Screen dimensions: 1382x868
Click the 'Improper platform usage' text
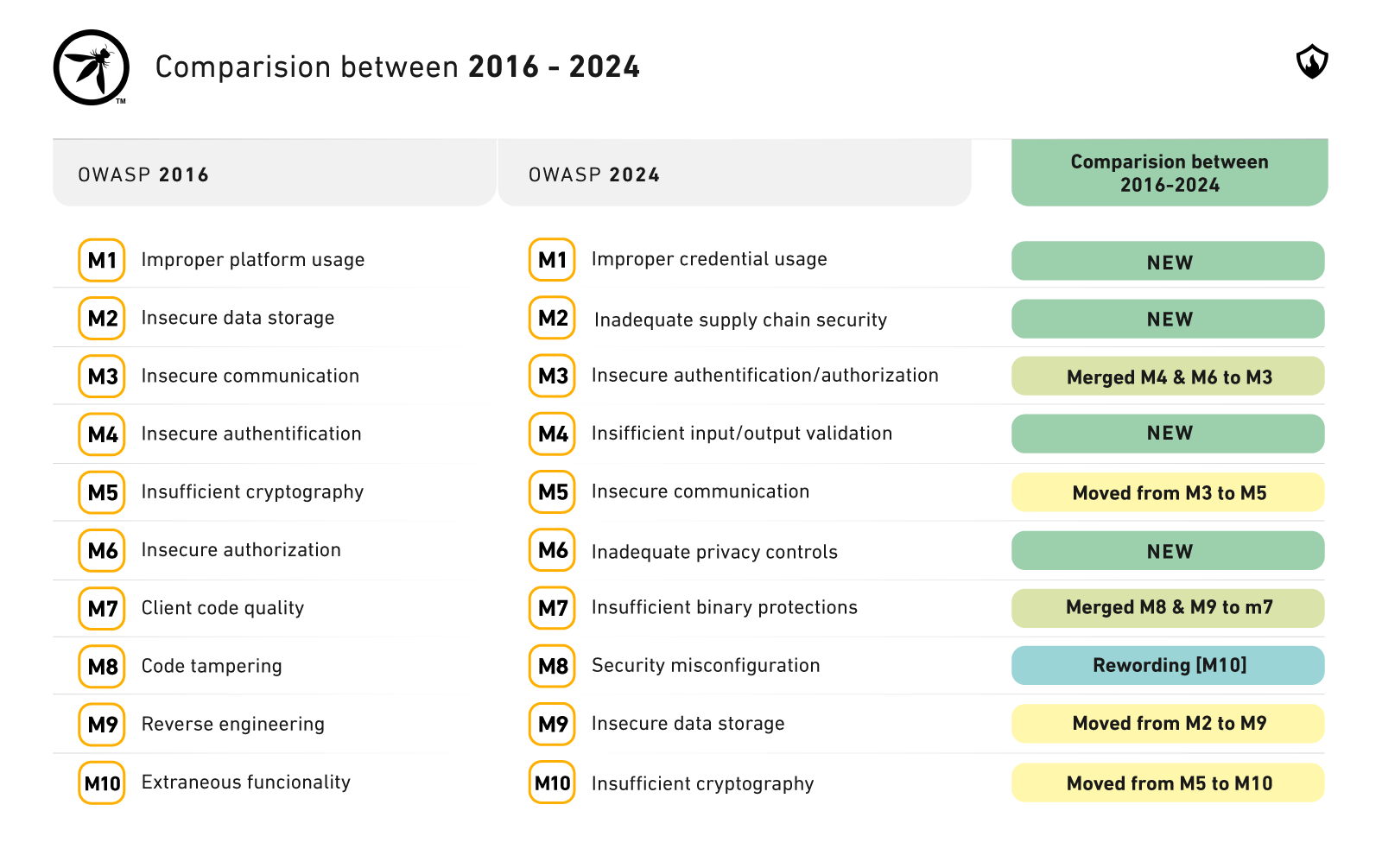coord(253,260)
